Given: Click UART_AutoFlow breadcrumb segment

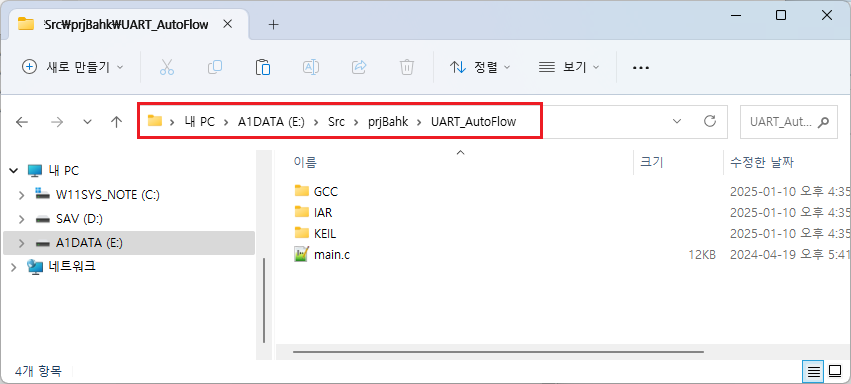Looking at the screenshot, I should tap(473, 121).
